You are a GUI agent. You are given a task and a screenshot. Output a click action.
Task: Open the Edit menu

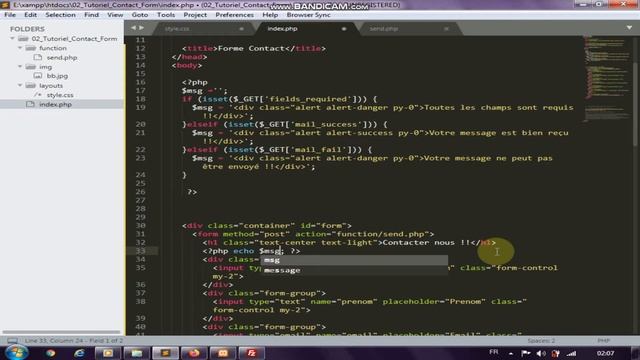(30, 15)
